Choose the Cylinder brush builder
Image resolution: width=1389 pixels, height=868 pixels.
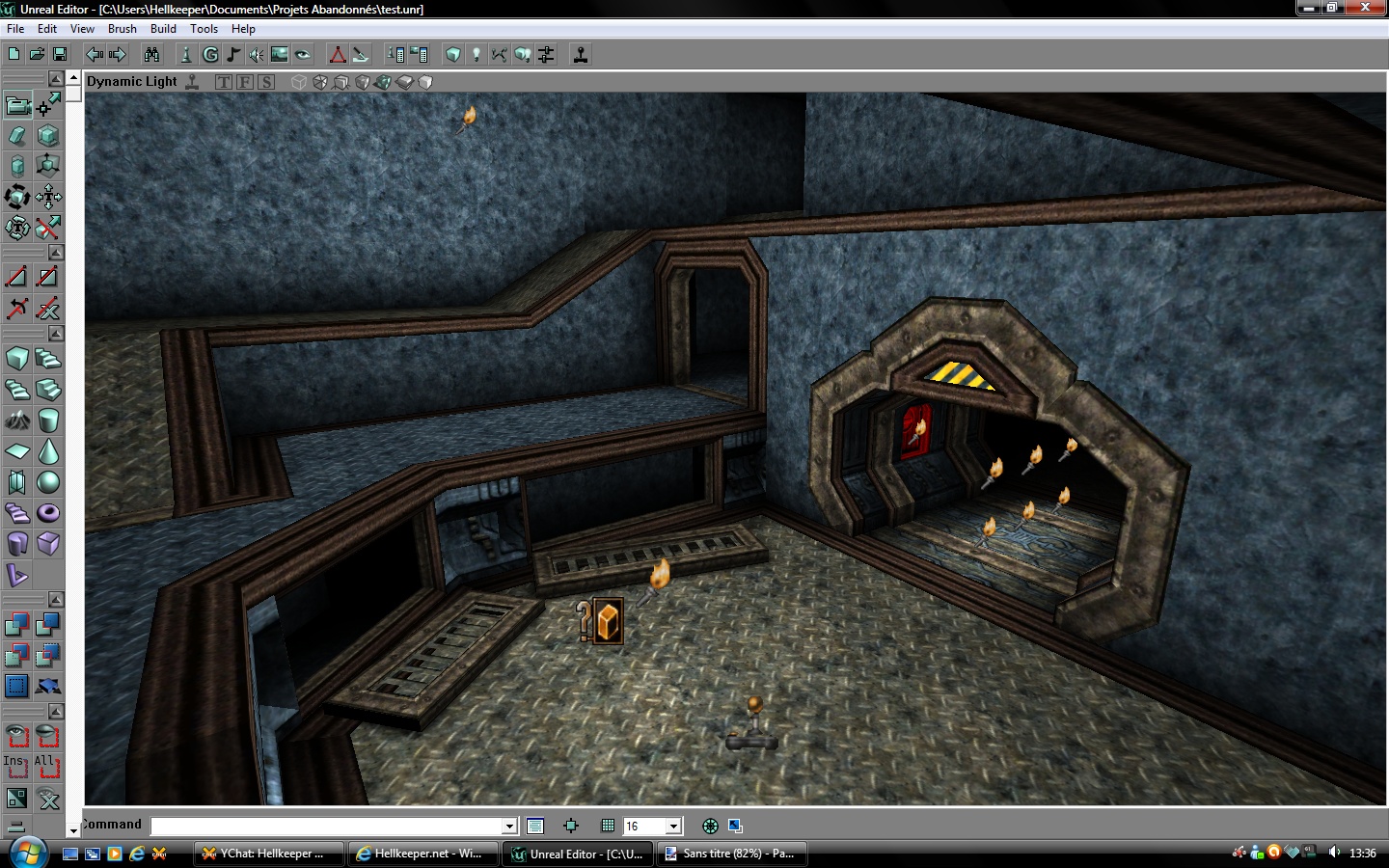pyautogui.click(x=48, y=420)
